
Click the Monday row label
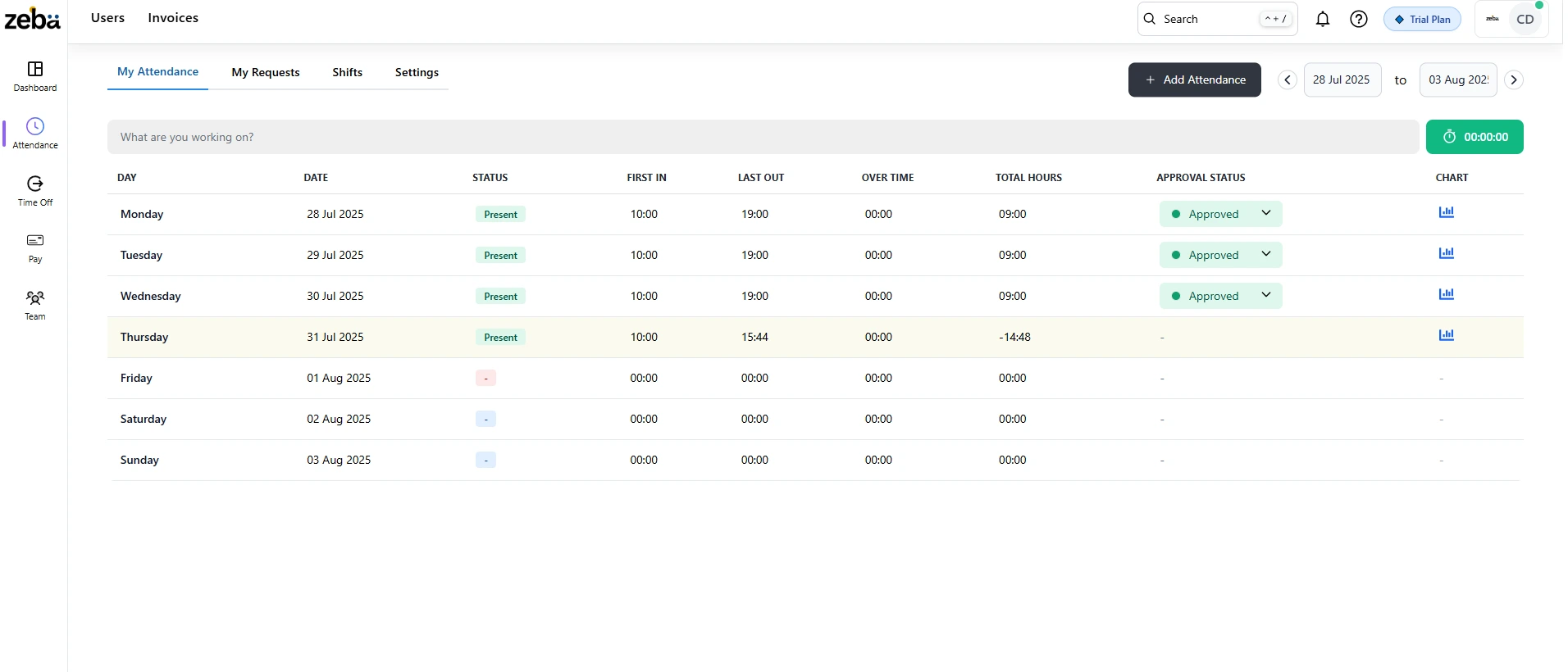[x=142, y=214]
